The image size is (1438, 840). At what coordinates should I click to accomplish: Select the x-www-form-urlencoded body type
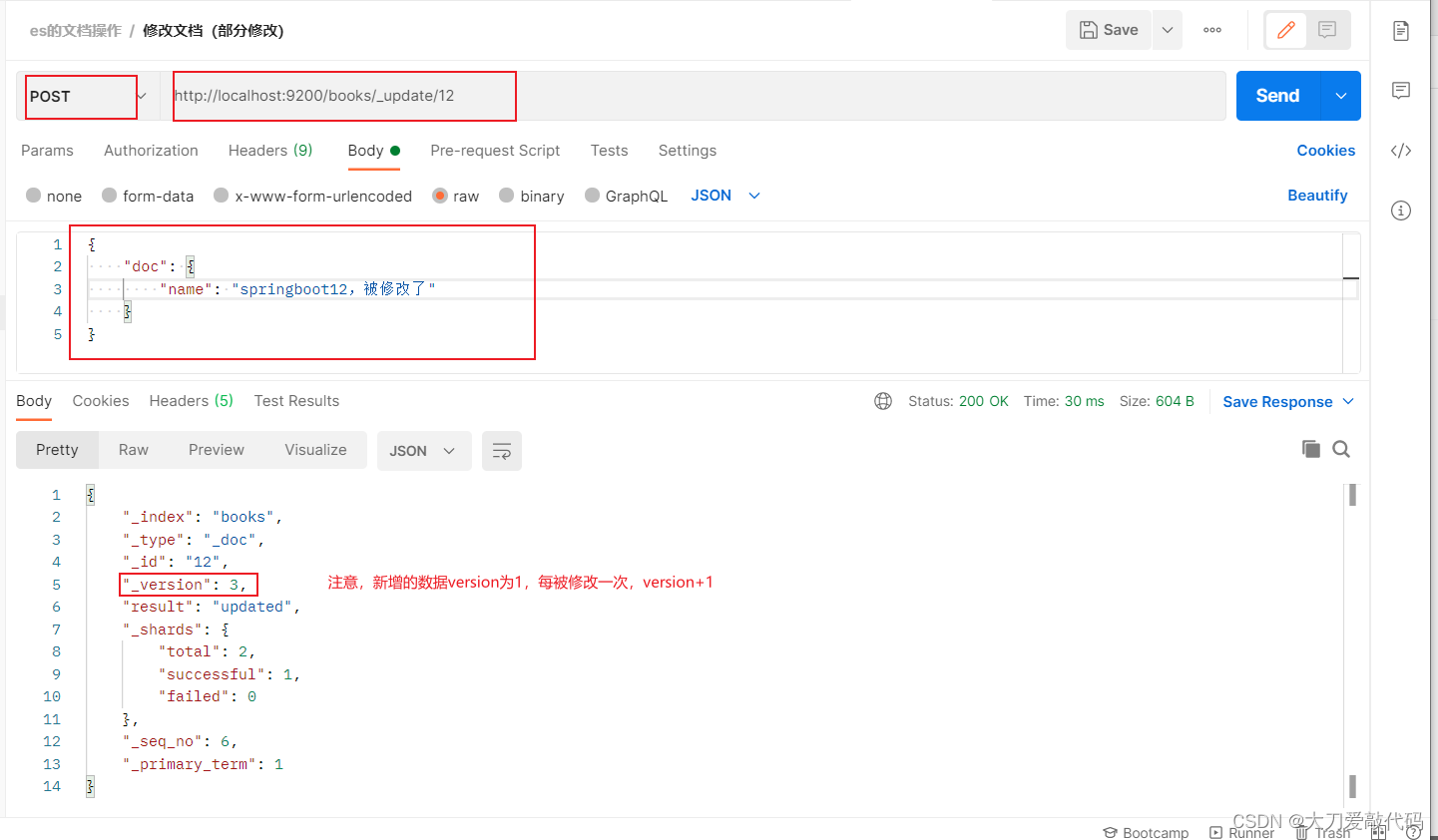(313, 196)
